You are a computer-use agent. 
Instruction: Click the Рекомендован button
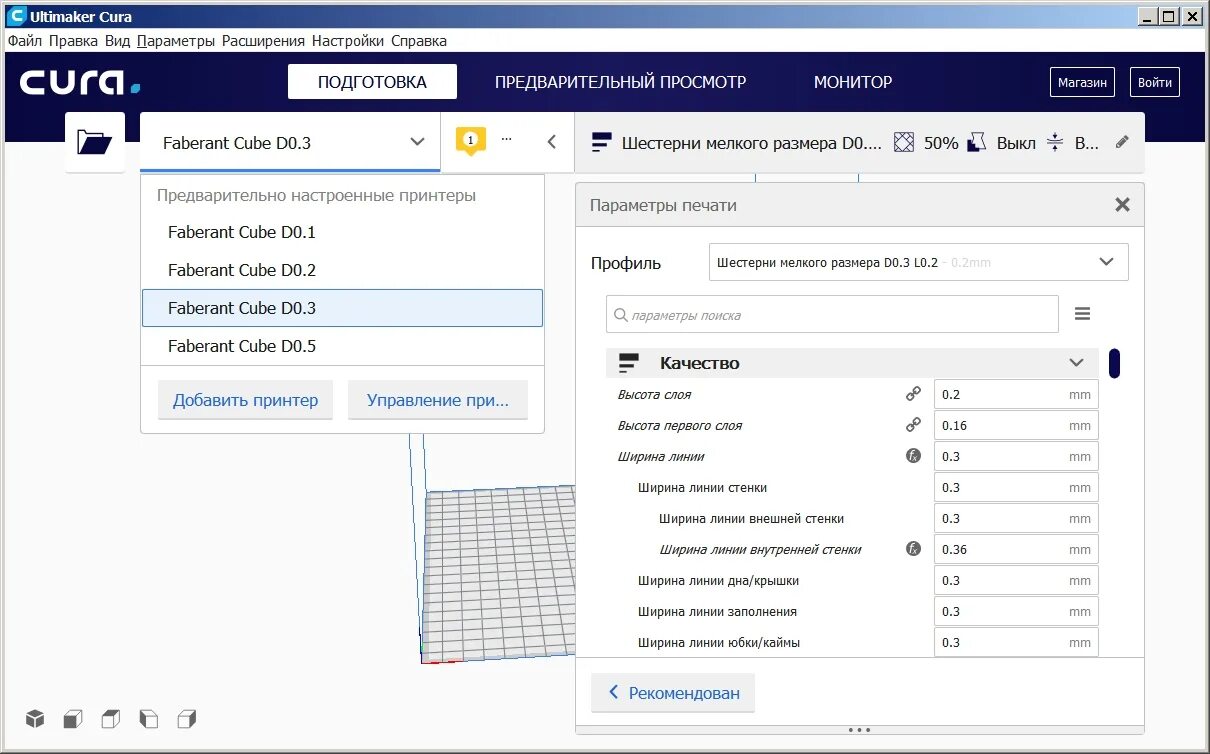click(673, 692)
